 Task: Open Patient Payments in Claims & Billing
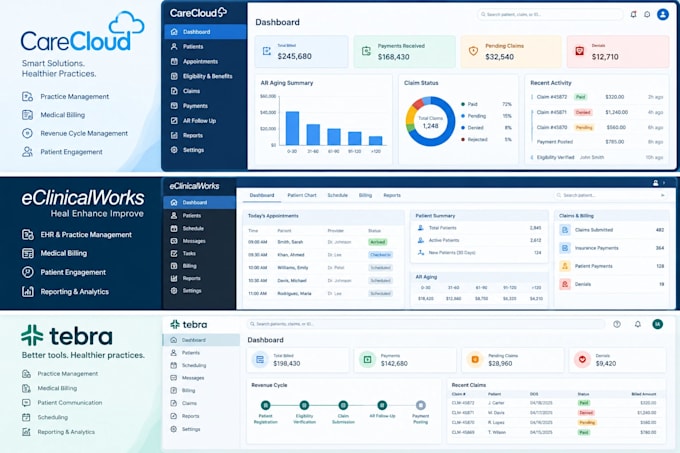coord(611,266)
